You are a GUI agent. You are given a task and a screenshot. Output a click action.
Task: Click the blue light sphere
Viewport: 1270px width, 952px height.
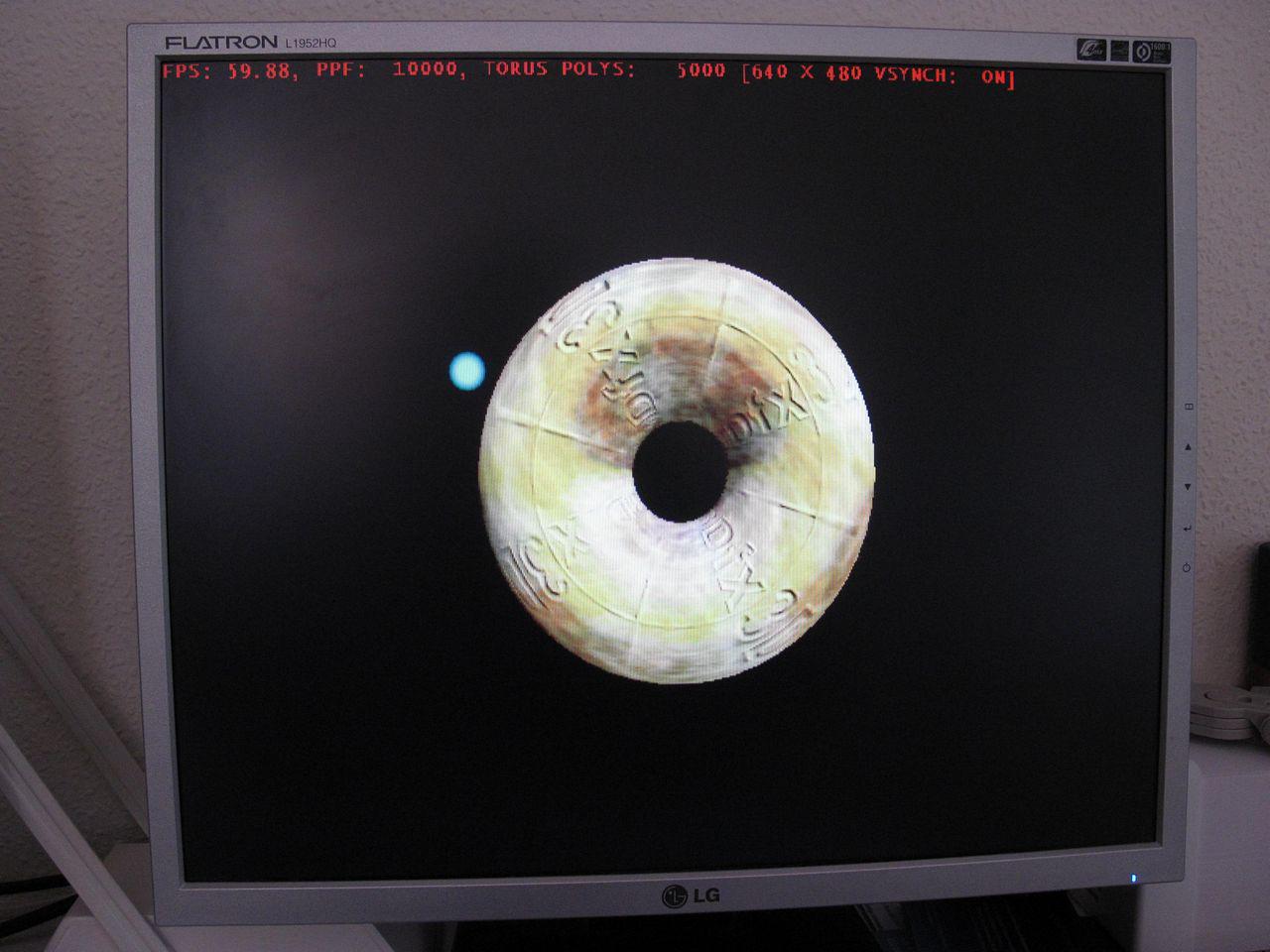tap(467, 371)
